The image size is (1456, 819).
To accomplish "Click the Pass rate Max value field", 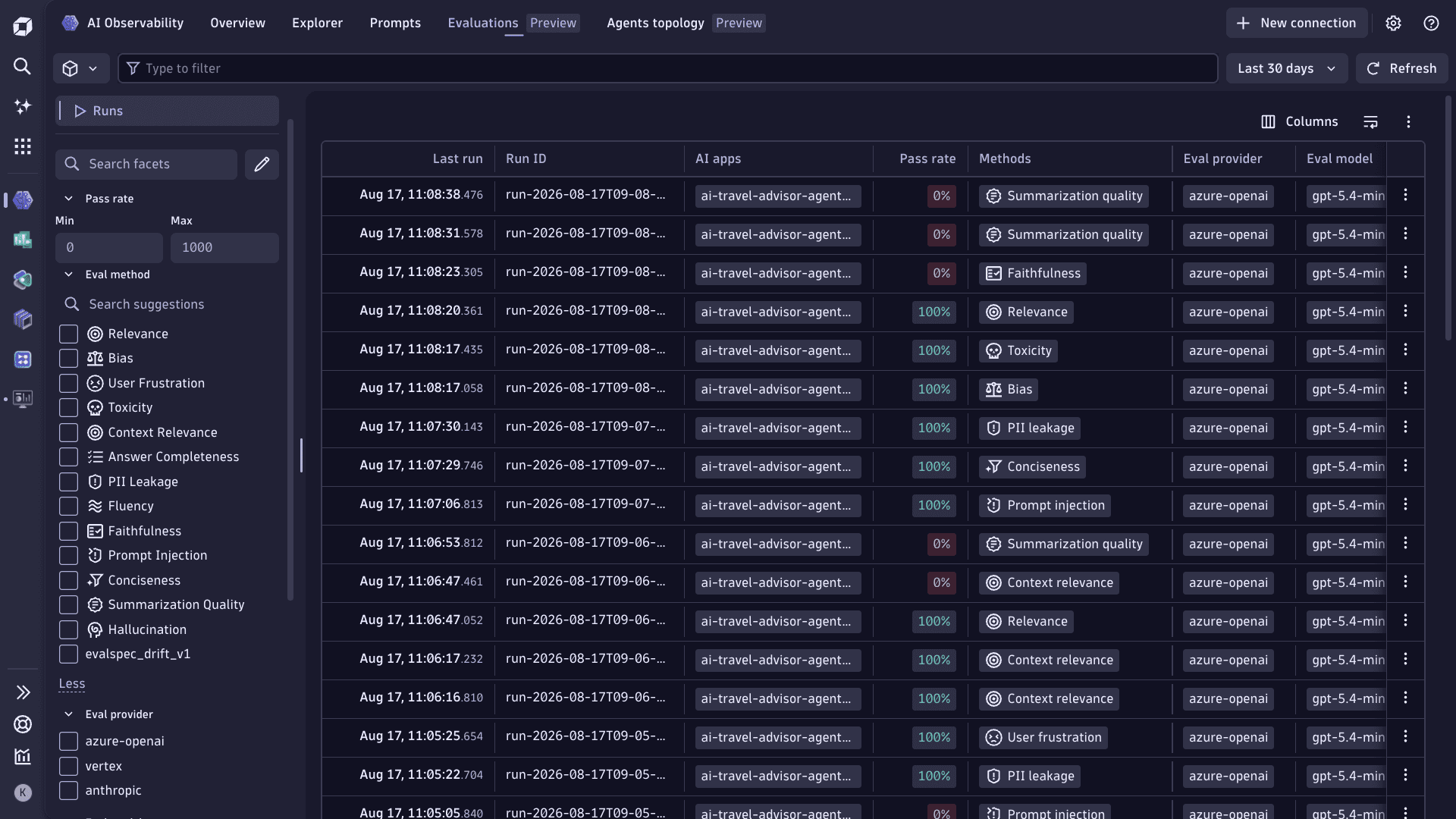I will (x=224, y=247).
